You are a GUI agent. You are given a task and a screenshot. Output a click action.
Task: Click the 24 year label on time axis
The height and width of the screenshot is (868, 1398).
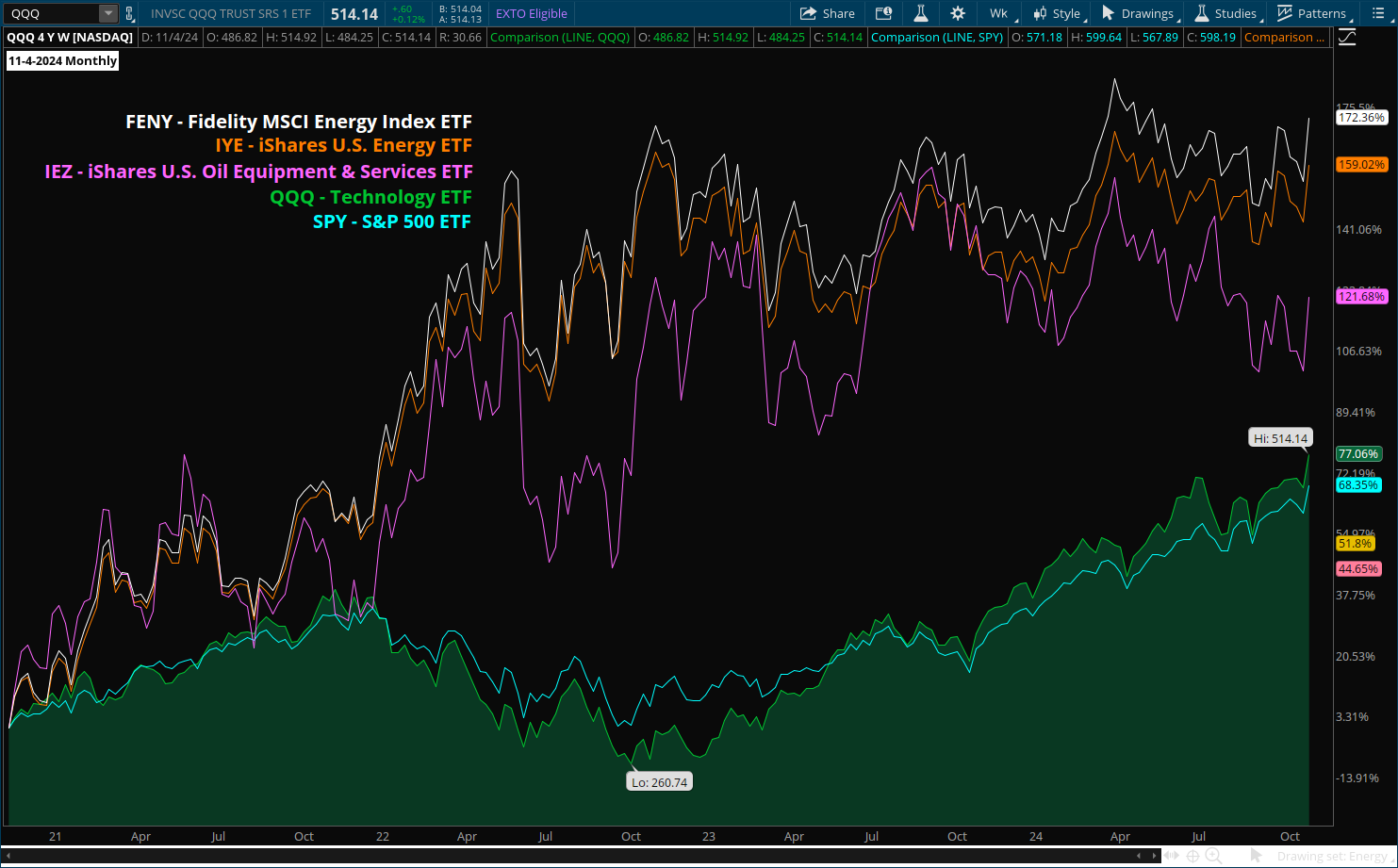[1036, 836]
